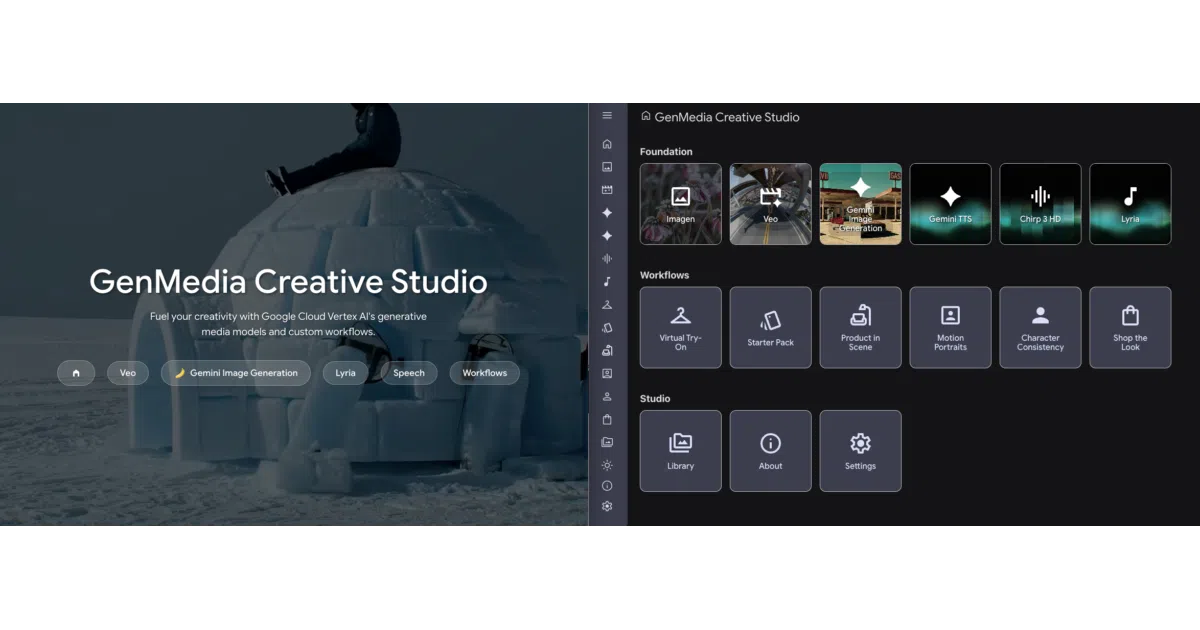Select the Character Consistency workflow tile
The height and width of the screenshot is (630, 1200).
(x=1041, y=328)
